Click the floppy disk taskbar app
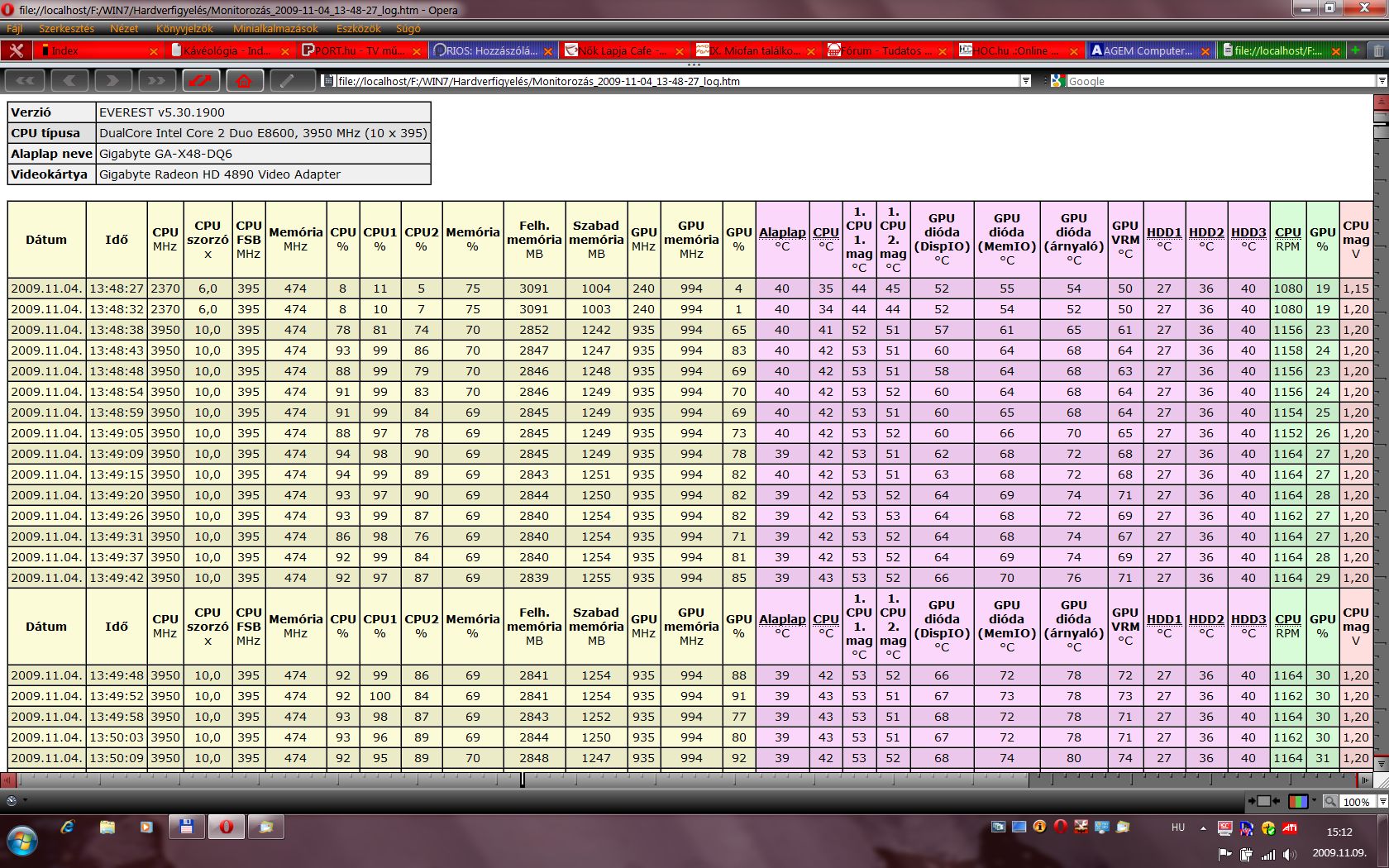This screenshot has height=868, width=1389. 186,827
